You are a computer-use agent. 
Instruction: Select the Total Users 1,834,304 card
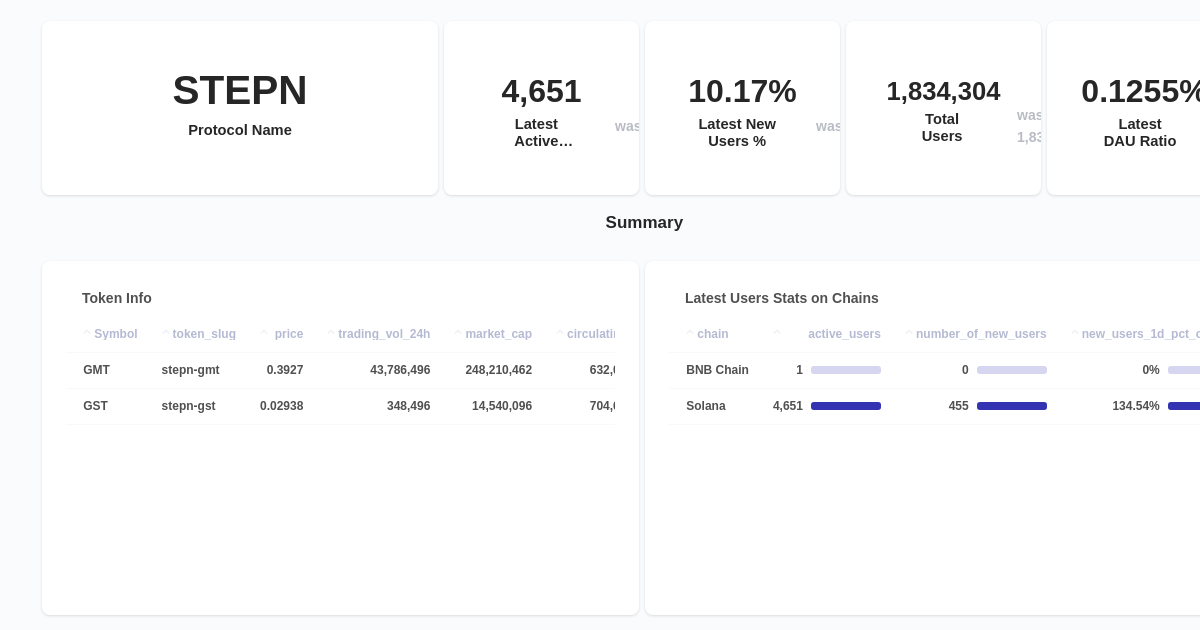click(943, 108)
